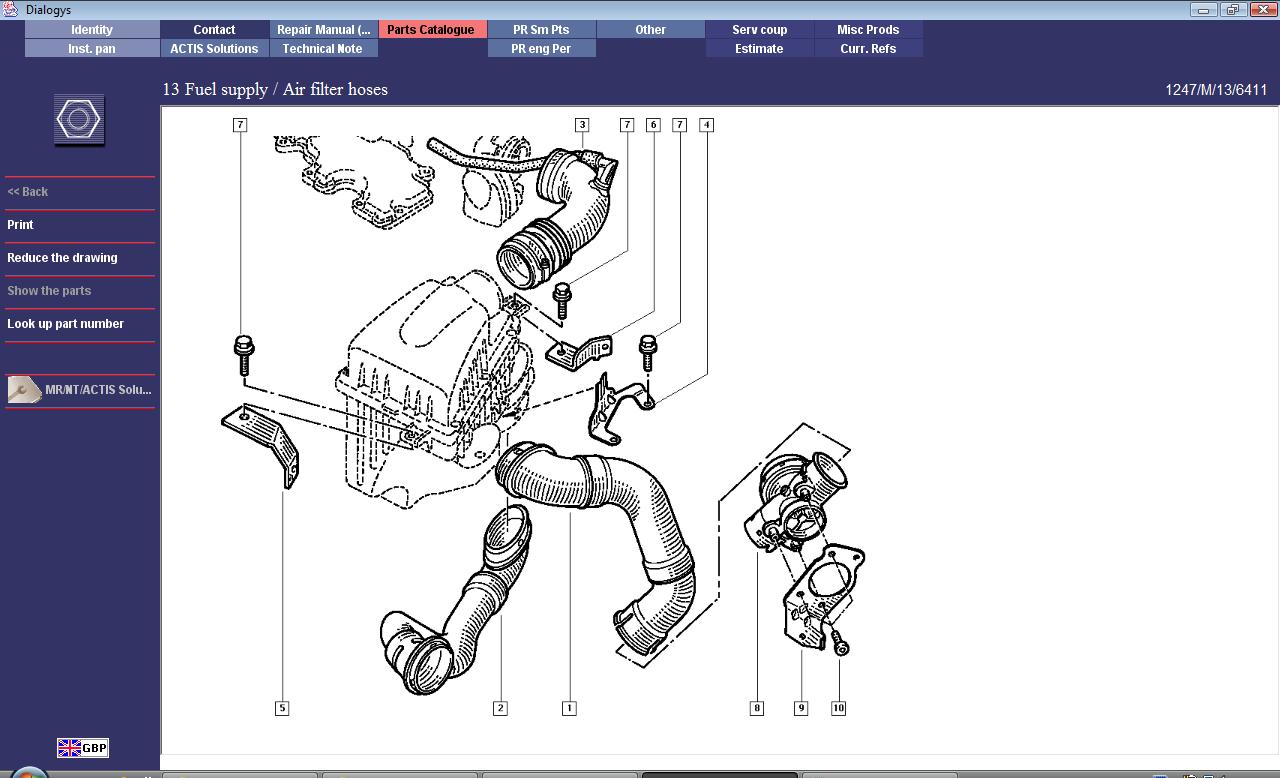The height and width of the screenshot is (778, 1280).
Task: Select part callout number 5 in diagram
Action: (x=282, y=708)
